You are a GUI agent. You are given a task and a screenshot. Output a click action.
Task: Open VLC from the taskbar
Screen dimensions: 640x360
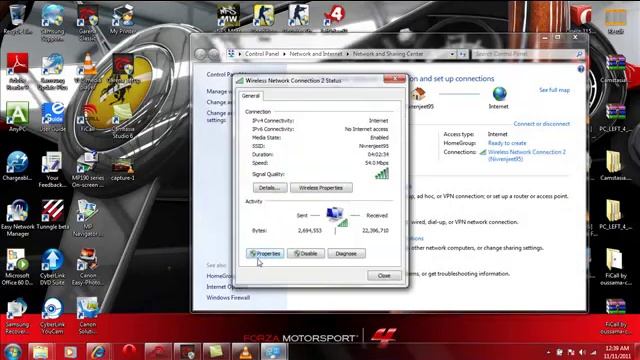(245, 351)
